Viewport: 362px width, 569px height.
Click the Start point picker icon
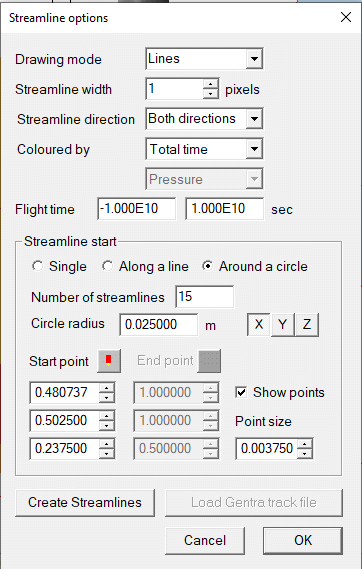(109, 361)
